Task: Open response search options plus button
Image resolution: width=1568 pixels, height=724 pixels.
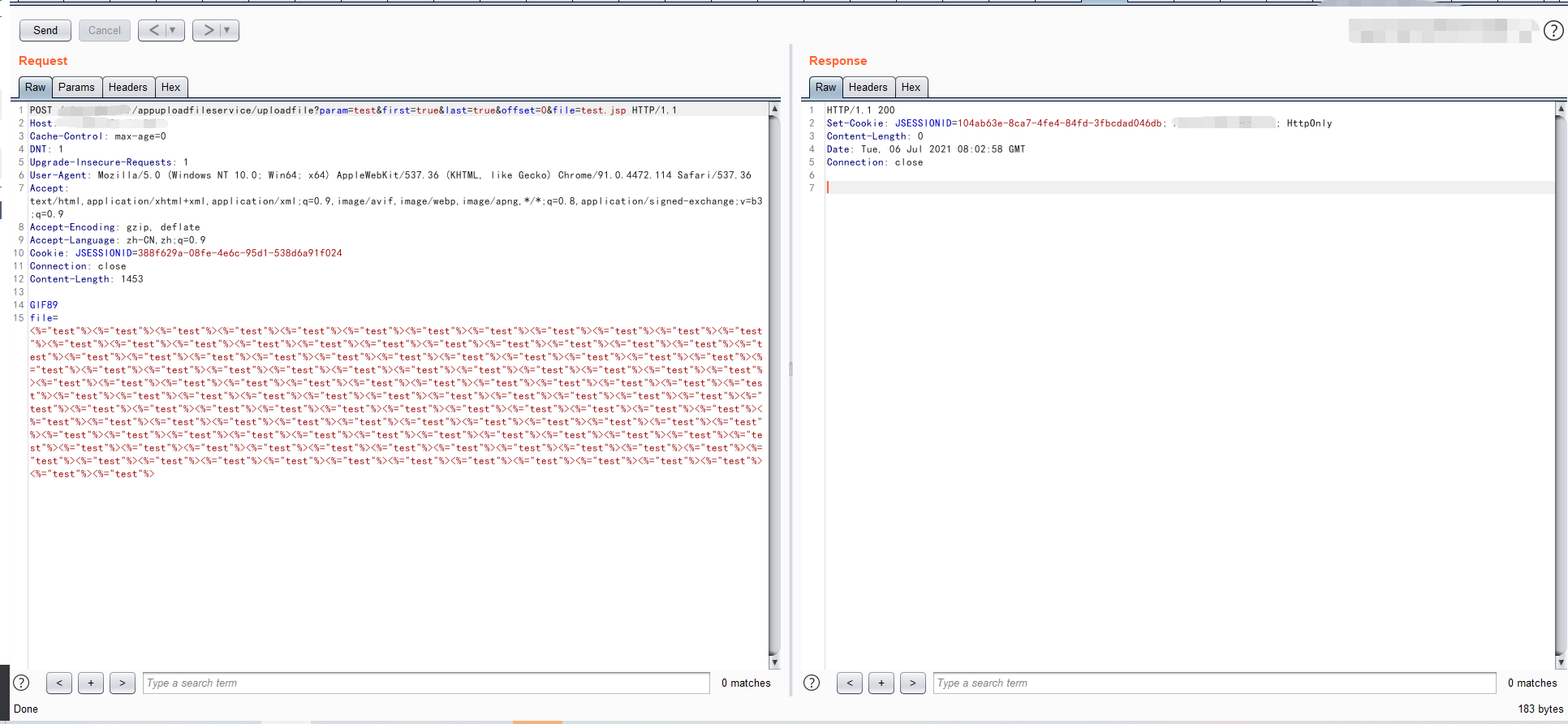Action: point(881,683)
